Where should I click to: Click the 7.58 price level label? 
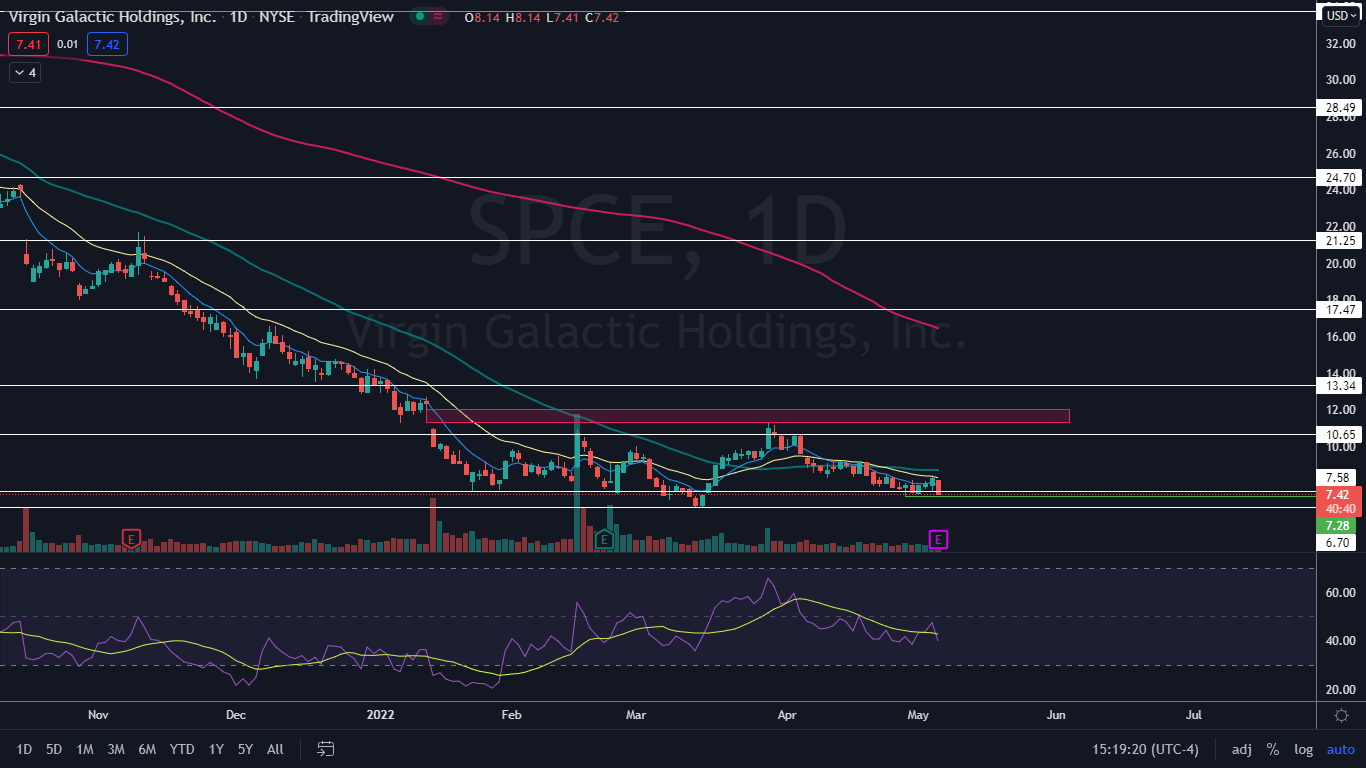click(1340, 477)
